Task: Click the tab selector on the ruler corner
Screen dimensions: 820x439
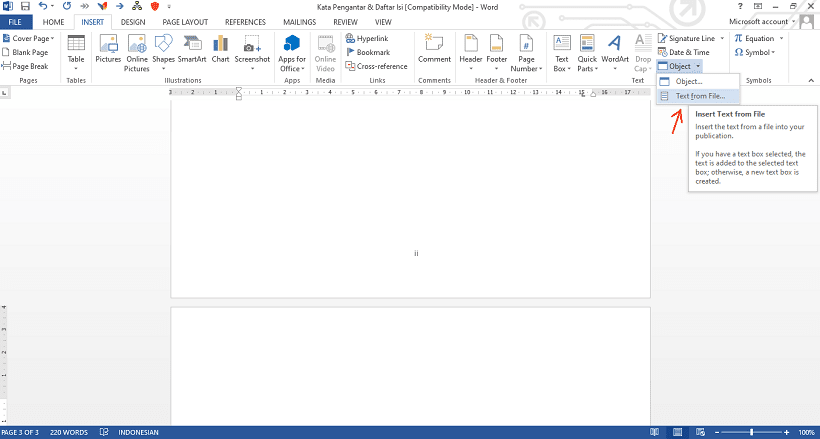Action: pos(4,93)
